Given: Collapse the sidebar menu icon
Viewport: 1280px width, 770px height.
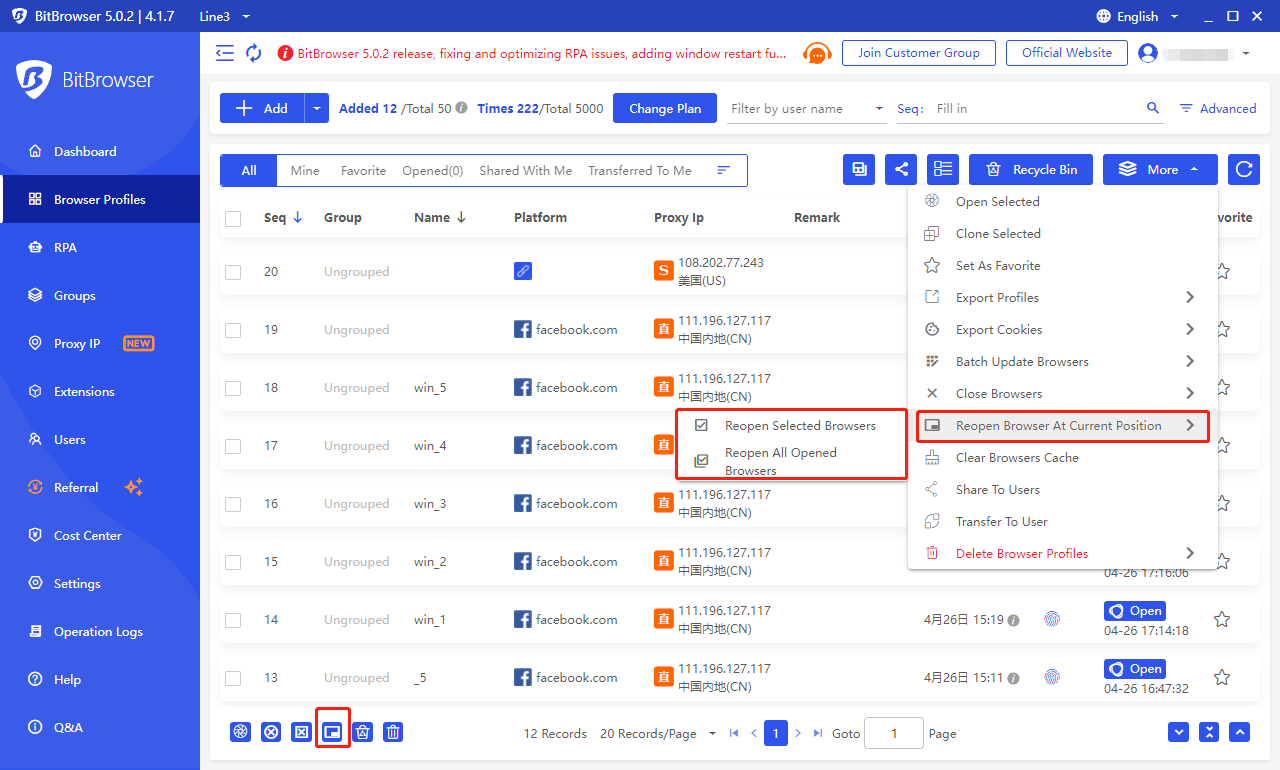Looking at the screenshot, I should click(225, 53).
